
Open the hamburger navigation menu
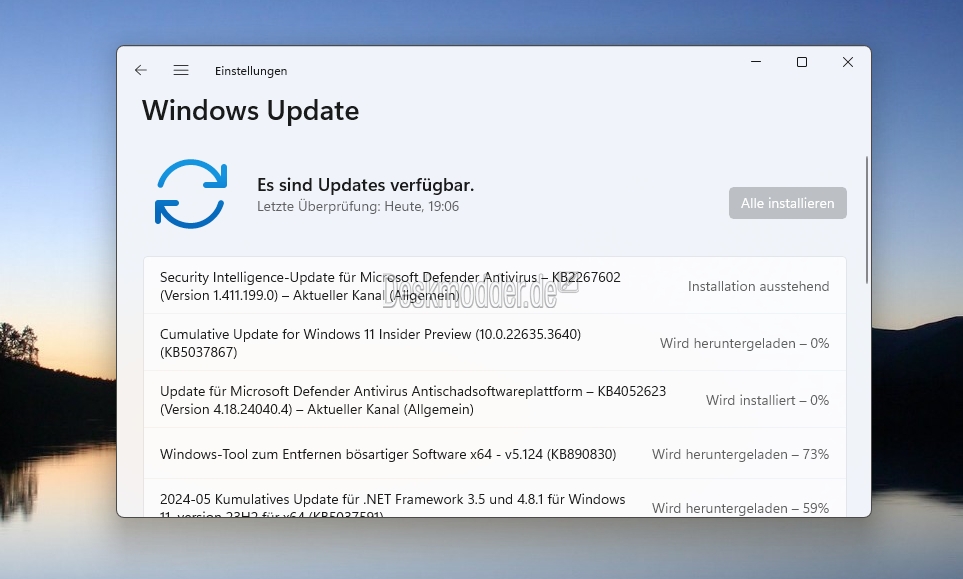point(181,70)
